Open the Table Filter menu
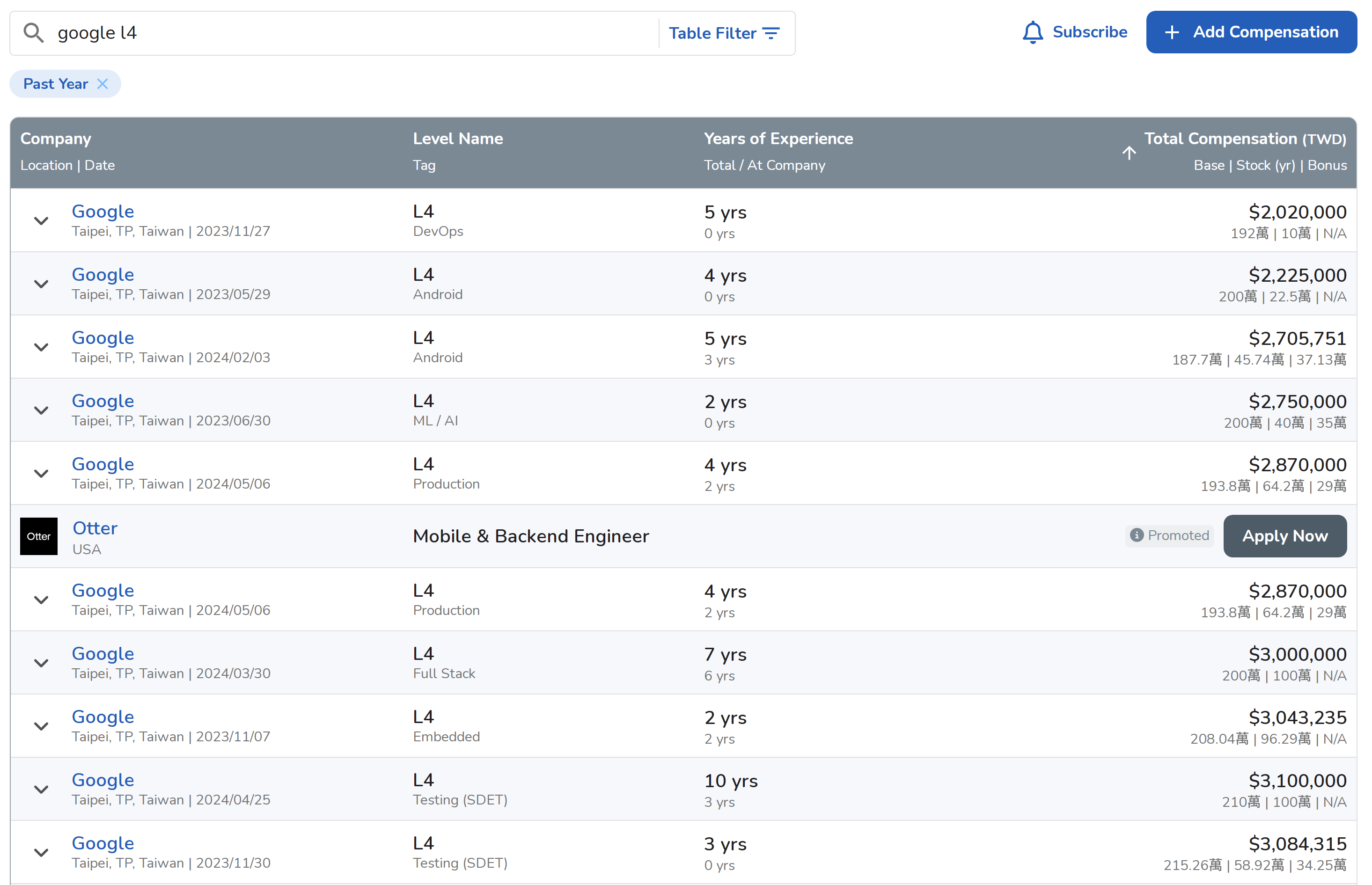Screen dimensions: 1372x885 (x=724, y=33)
